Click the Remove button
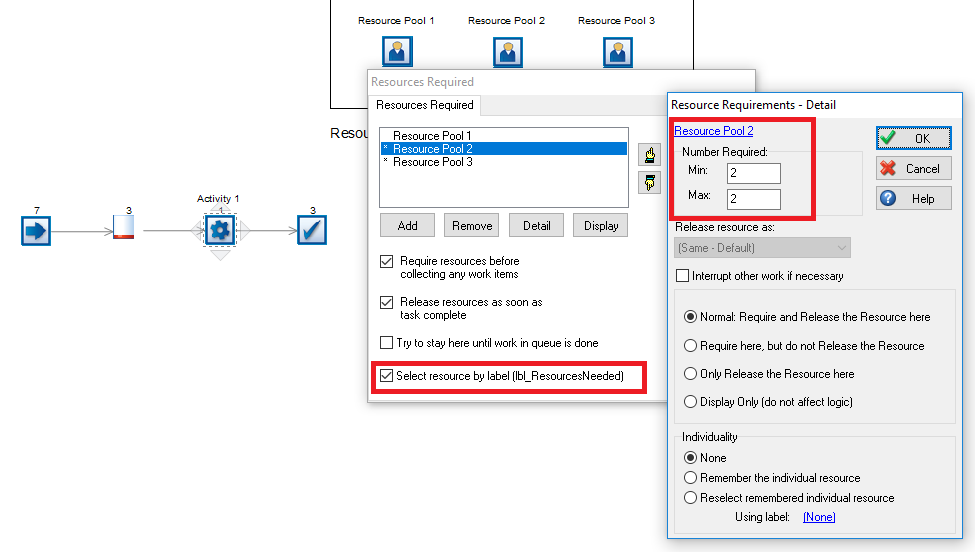Viewport: 975px width, 552px height. [x=472, y=226]
